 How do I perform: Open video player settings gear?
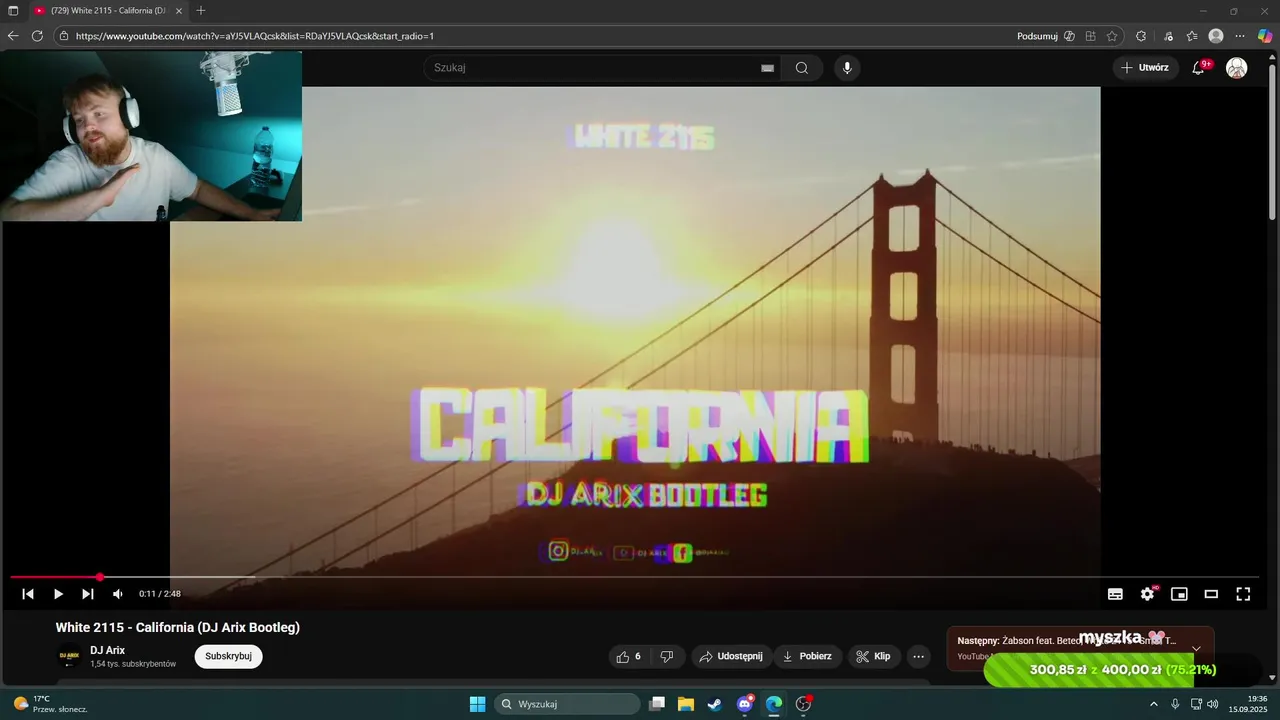pyautogui.click(x=1147, y=594)
